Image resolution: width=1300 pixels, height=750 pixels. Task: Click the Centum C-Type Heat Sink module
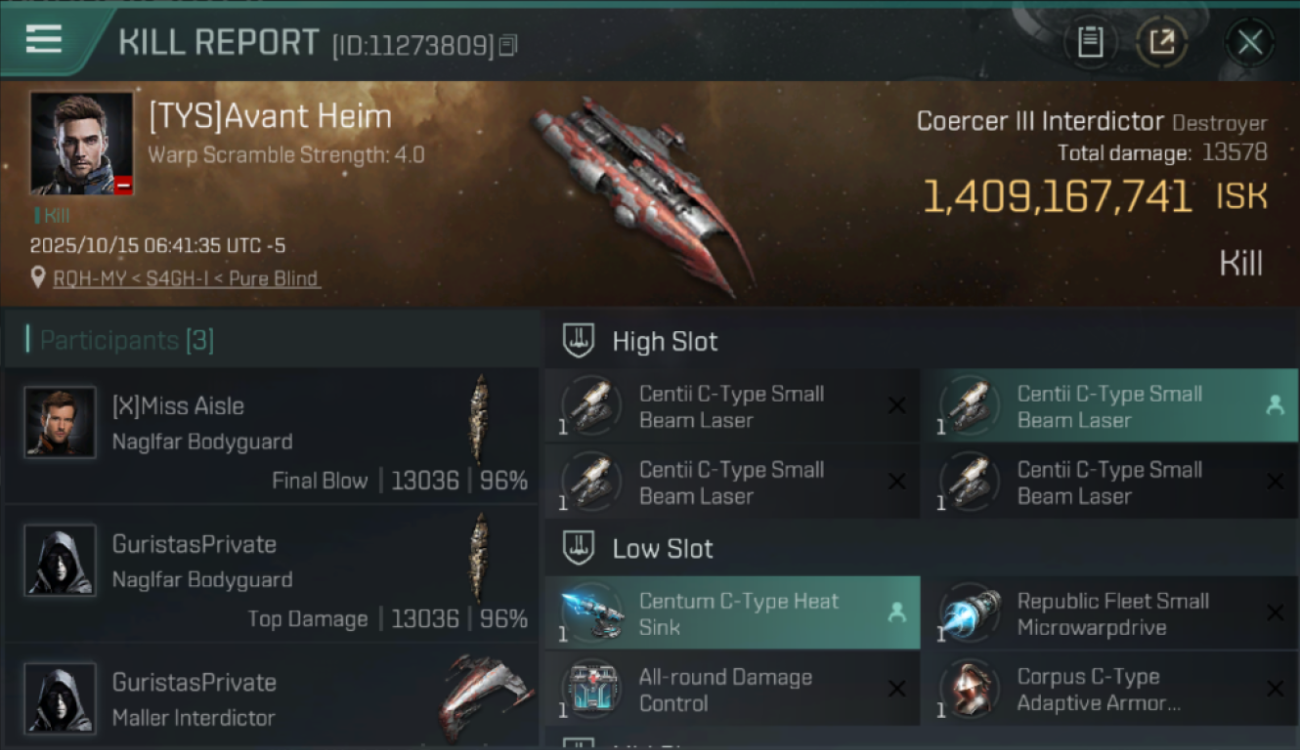tap(732, 613)
